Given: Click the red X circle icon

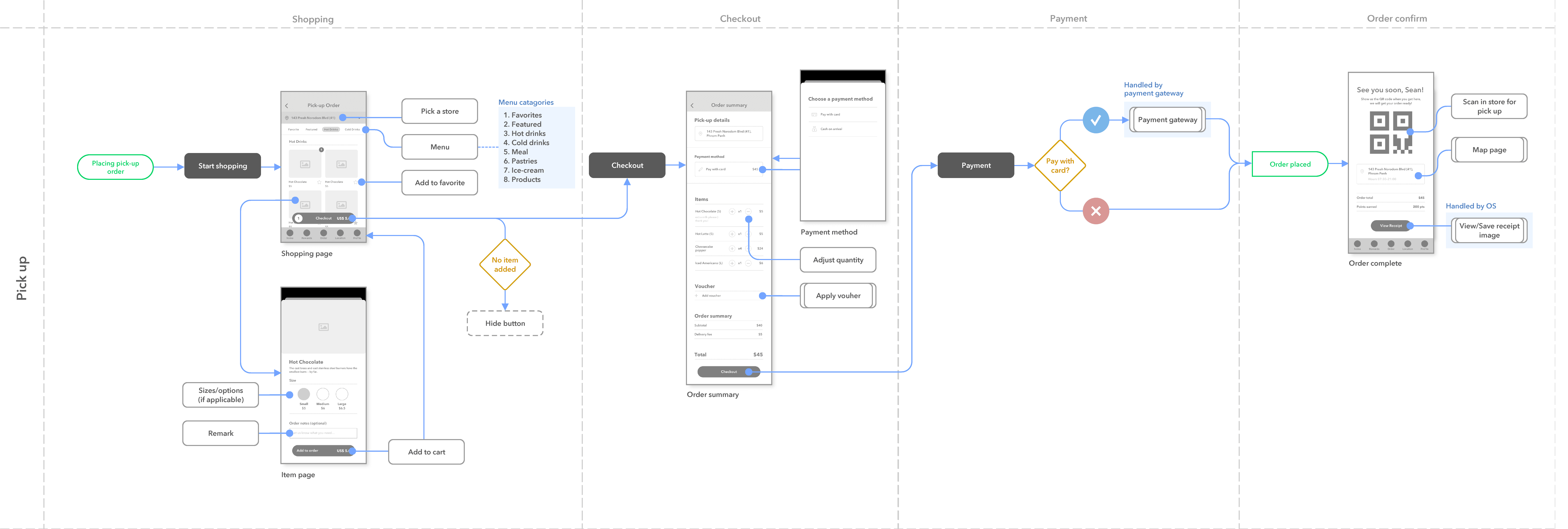Looking at the screenshot, I should pos(1095,211).
